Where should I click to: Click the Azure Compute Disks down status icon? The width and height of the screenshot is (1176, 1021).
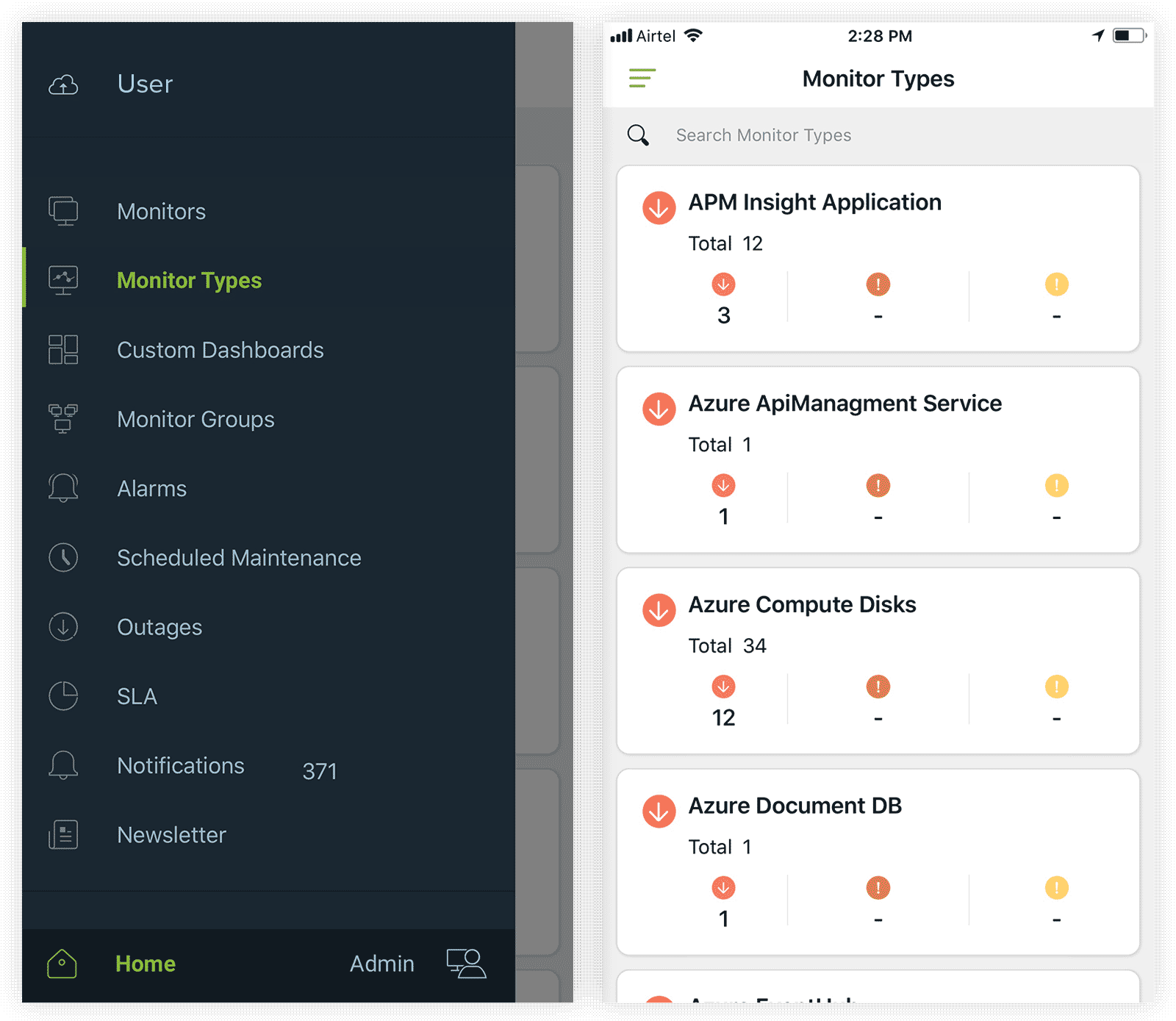[x=659, y=610]
